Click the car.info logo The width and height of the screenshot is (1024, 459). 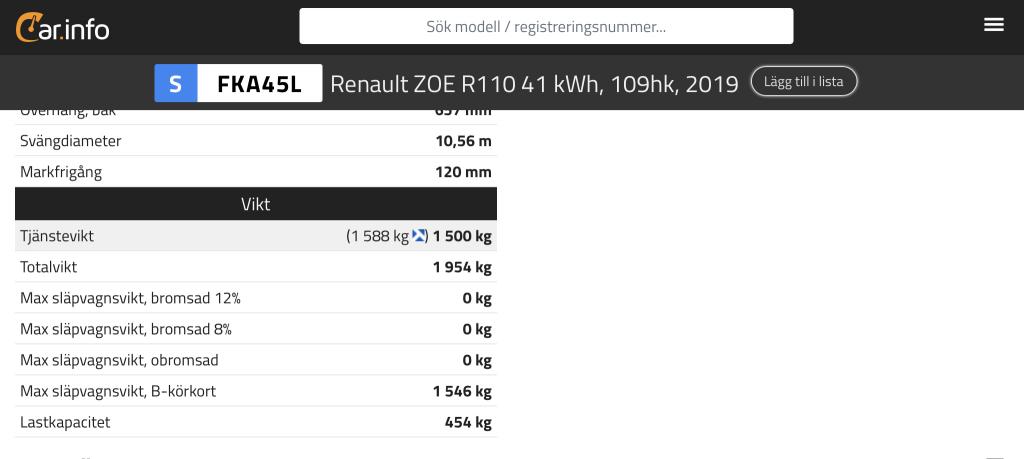pos(62,27)
